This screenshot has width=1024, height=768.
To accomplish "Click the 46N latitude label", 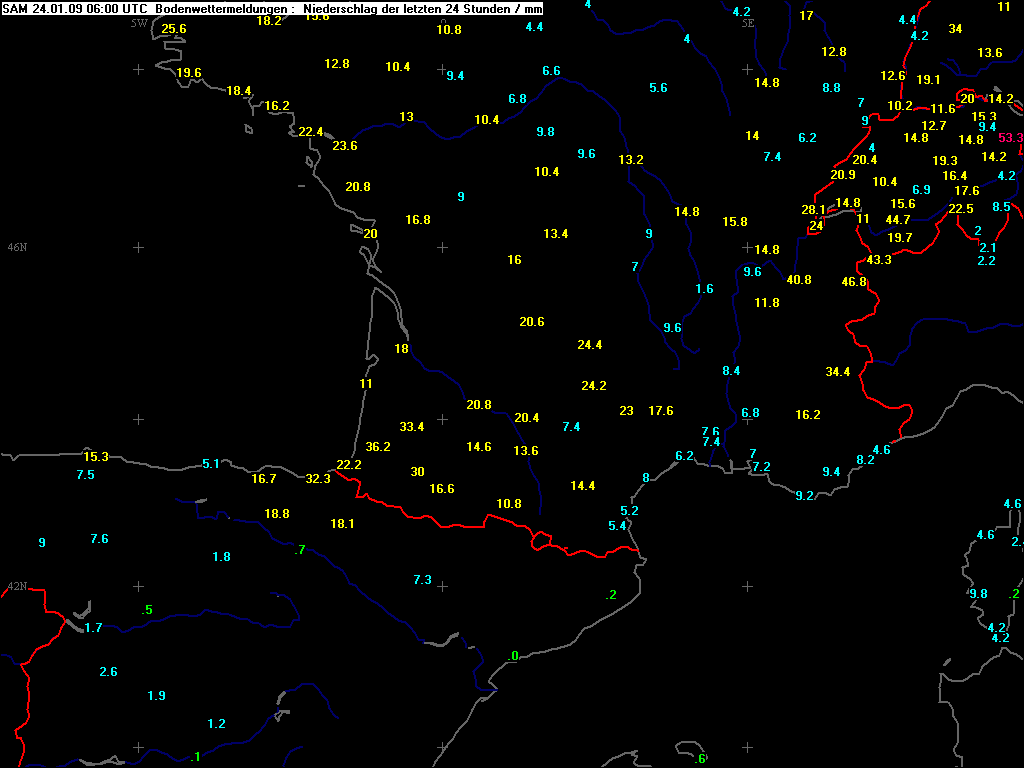I will (x=17, y=246).
